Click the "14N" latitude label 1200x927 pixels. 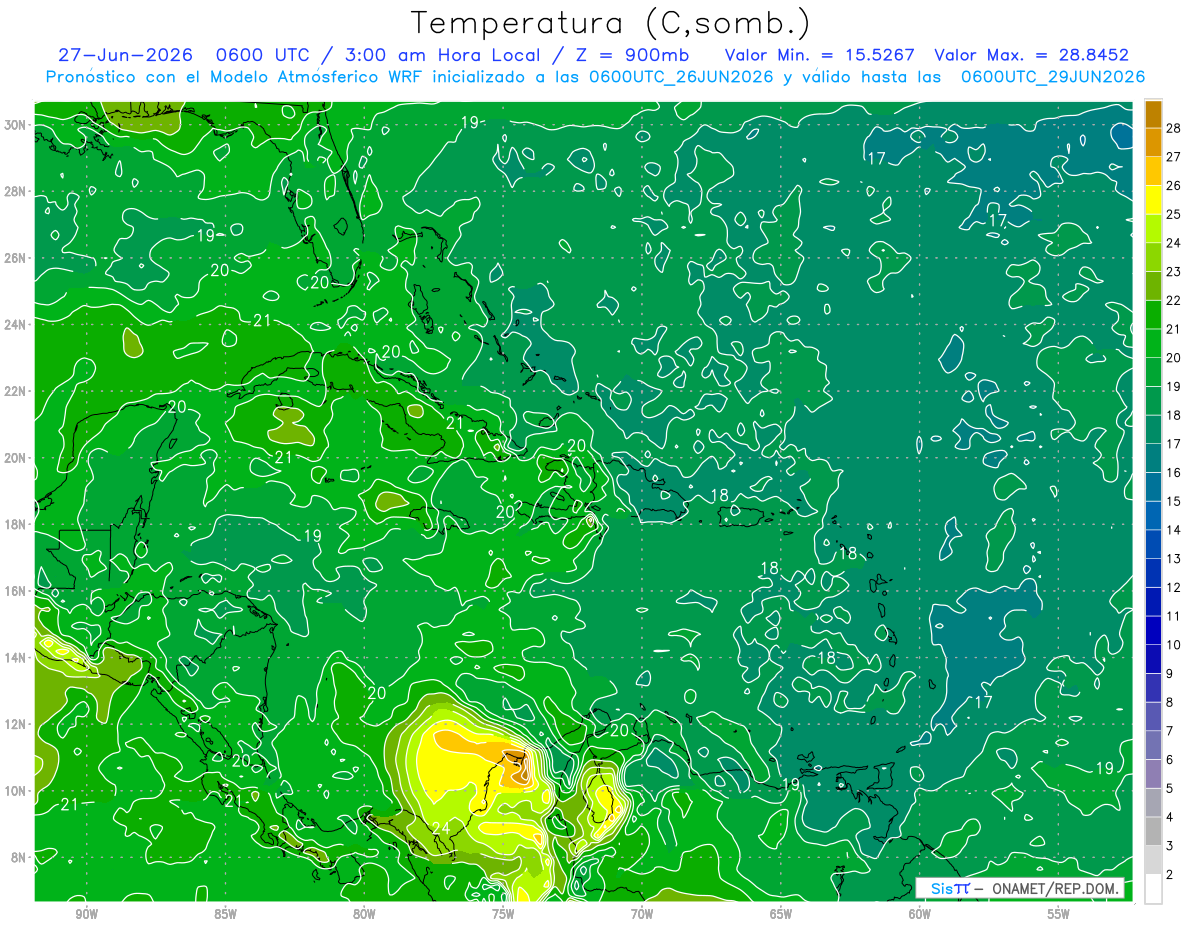pyautogui.click(x=16, y=657)
